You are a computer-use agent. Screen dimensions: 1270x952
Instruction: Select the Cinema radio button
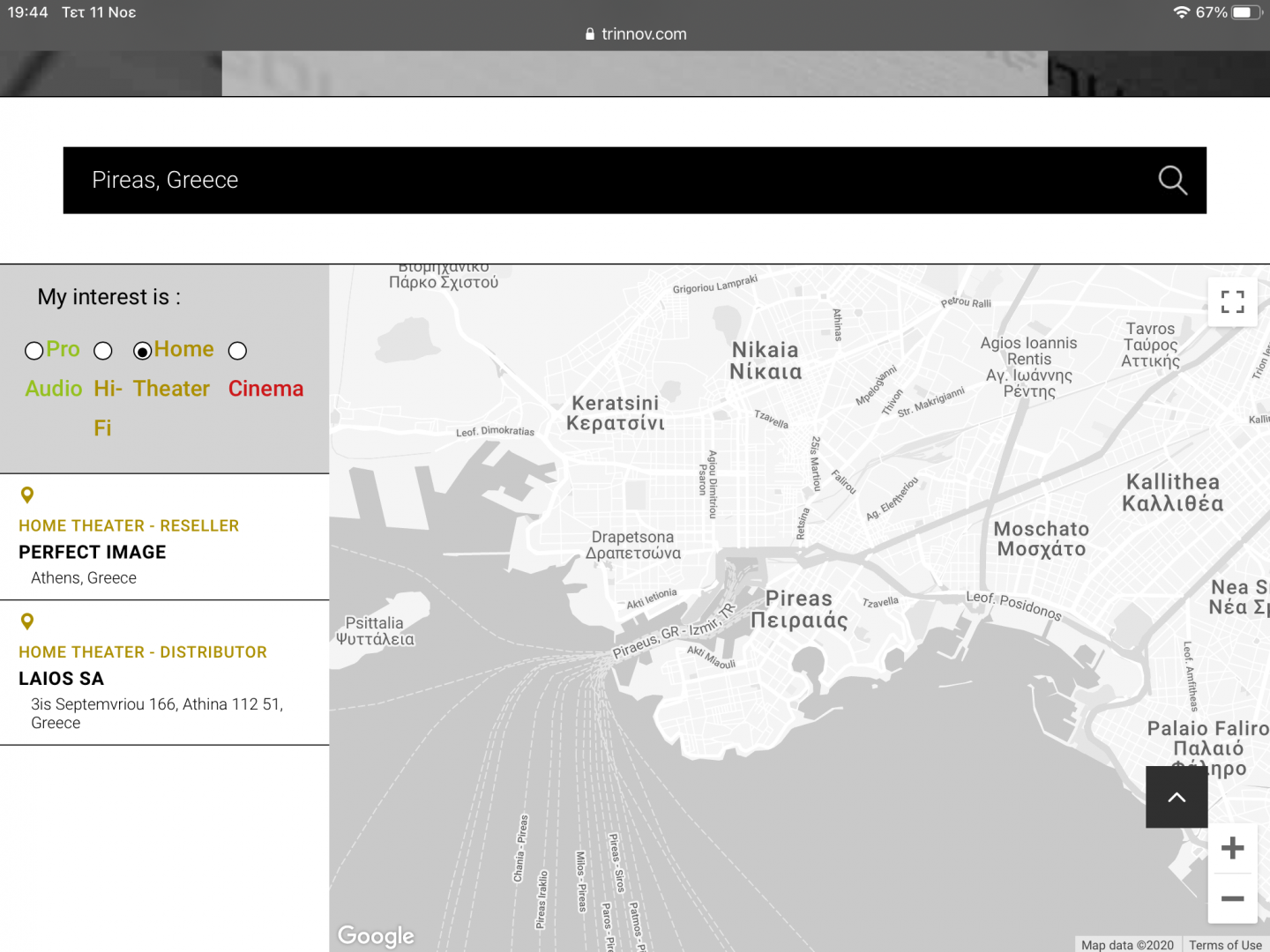click(237, 351)
